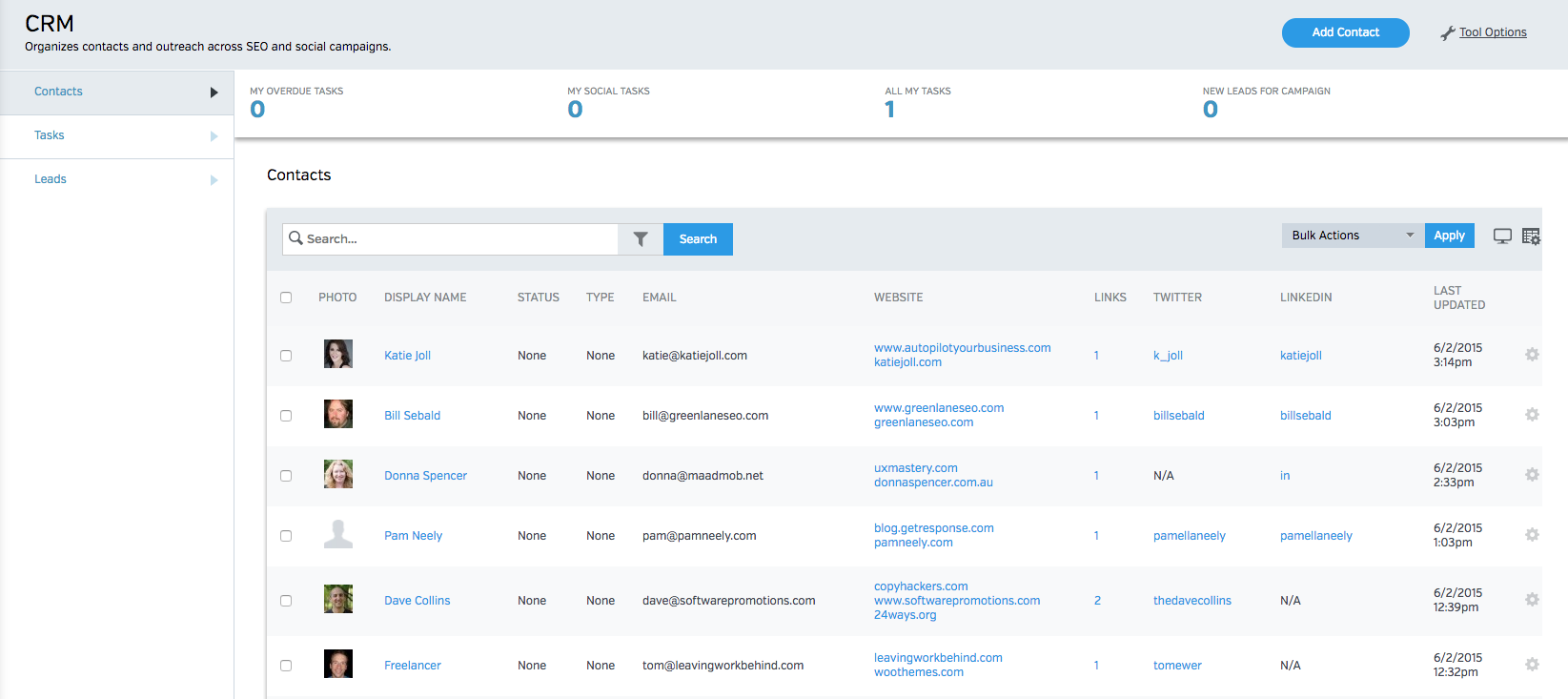Select the Freelancer contact checkbox

coord(286,666)
